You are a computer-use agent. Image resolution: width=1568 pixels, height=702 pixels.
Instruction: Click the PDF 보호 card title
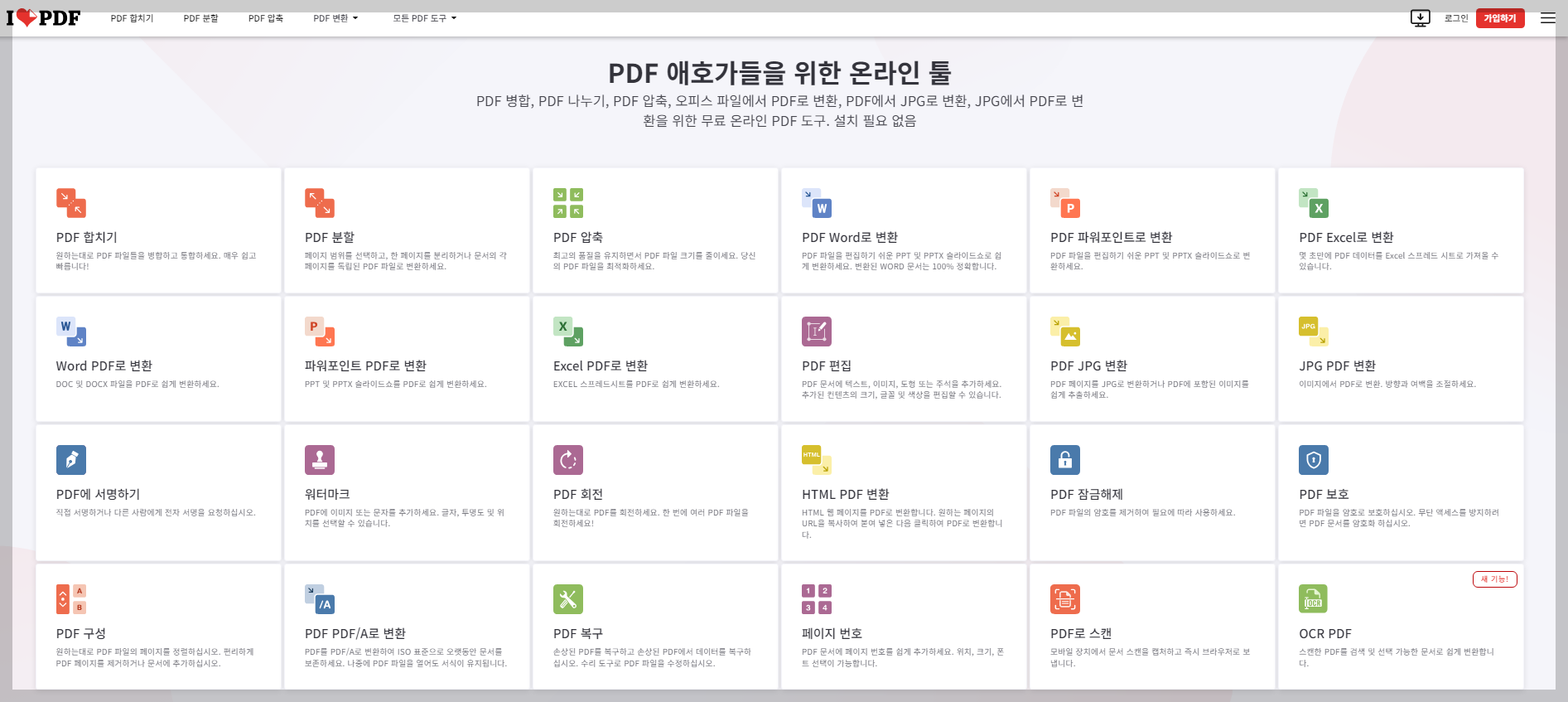[1324, 494]
